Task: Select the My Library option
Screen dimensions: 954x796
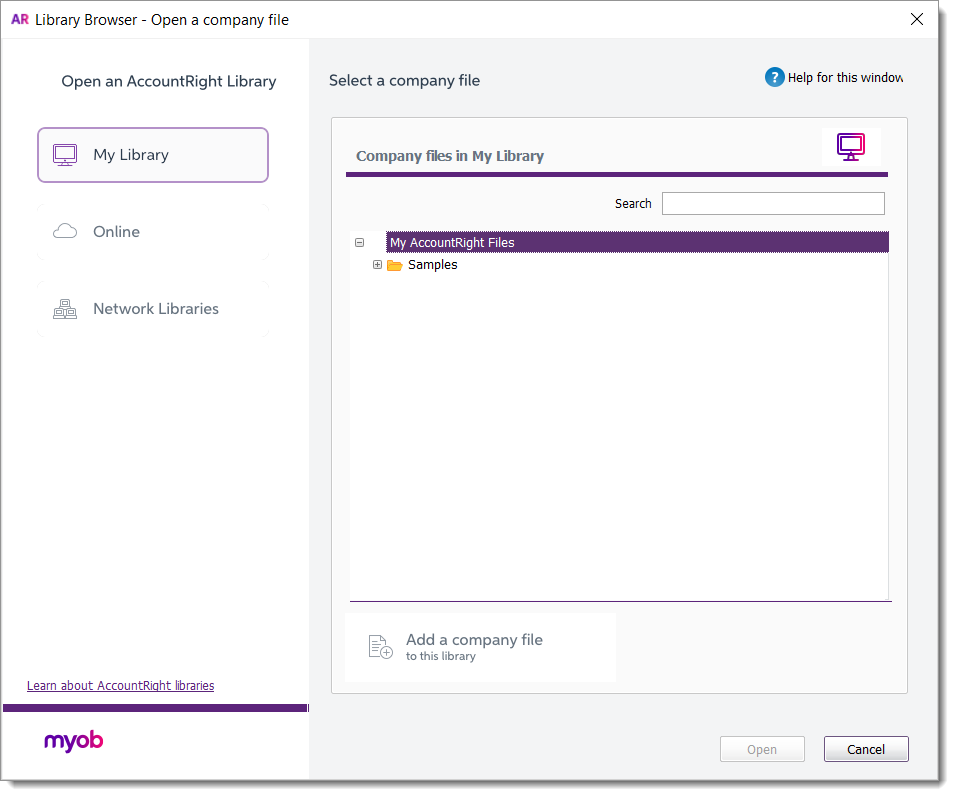Action: click(x=153, y=155)
